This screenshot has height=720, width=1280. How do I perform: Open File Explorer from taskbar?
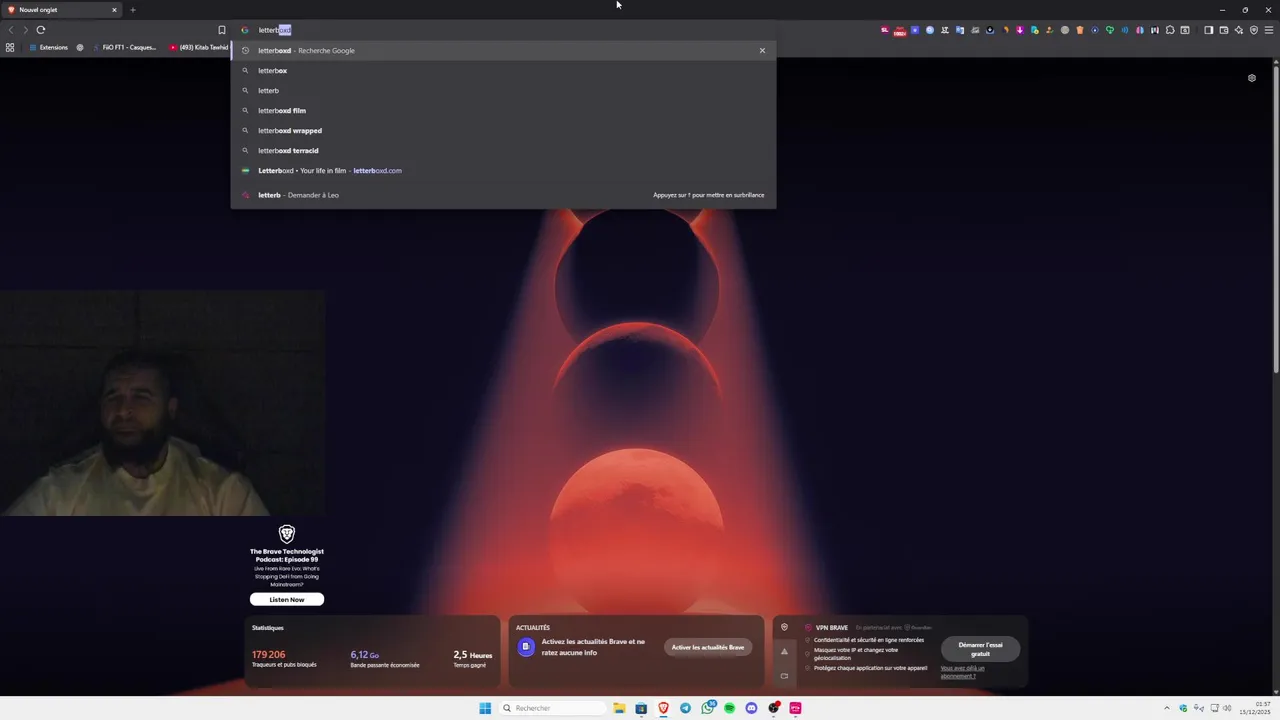click(x=619, y=708)
